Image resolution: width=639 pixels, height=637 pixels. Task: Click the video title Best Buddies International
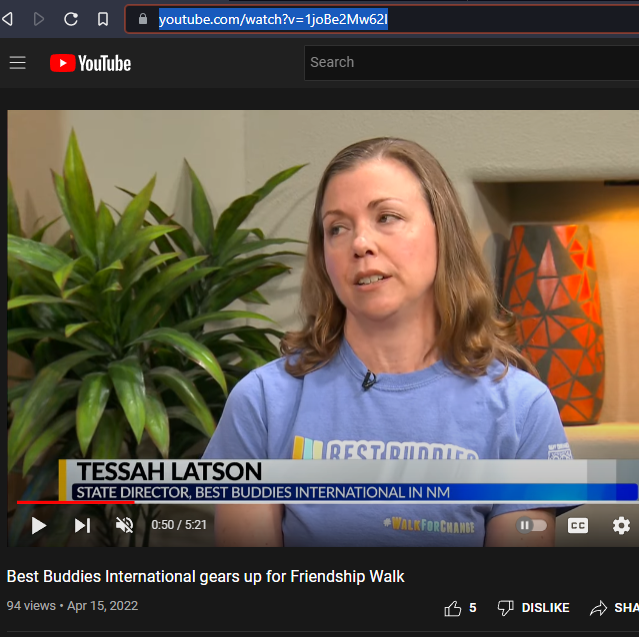pyautogui.click(x=205, y=576)
